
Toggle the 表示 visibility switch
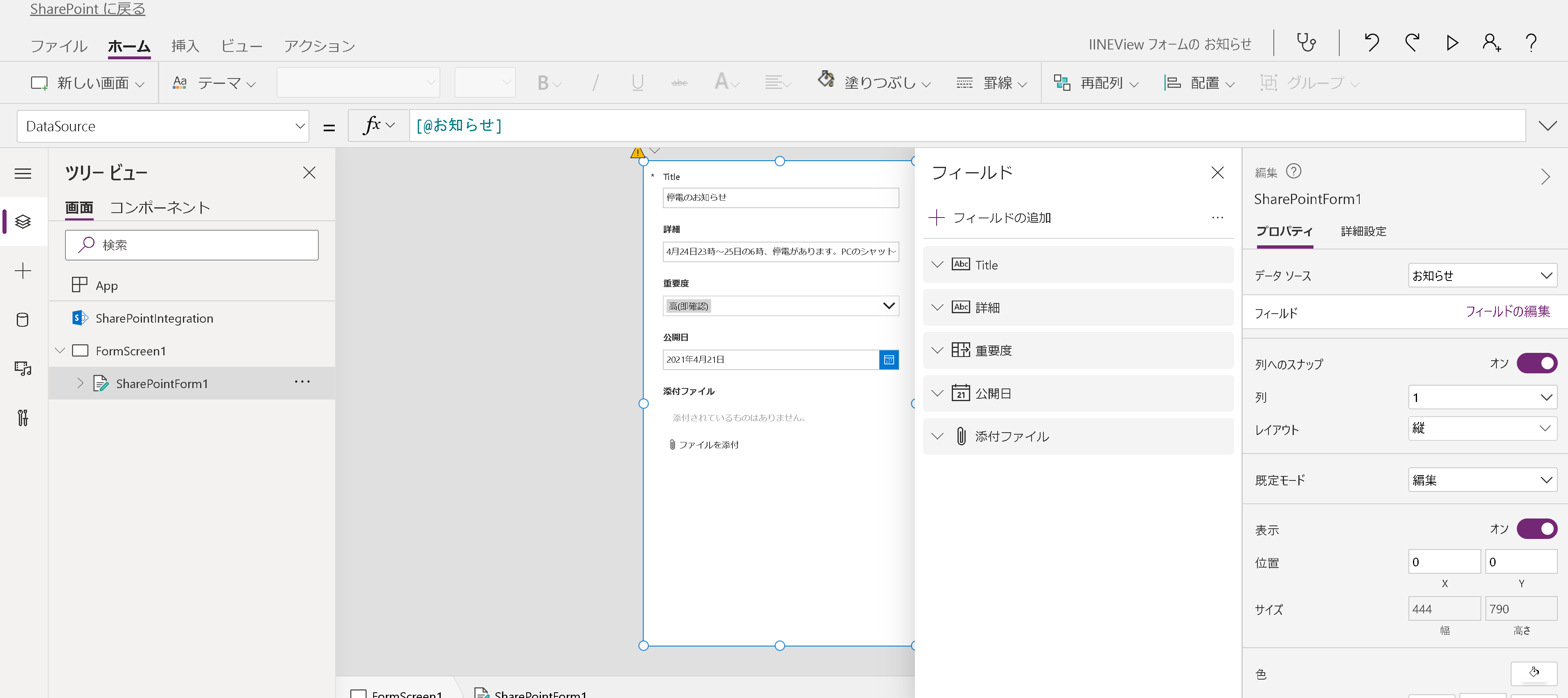(x=1536, y=529)
